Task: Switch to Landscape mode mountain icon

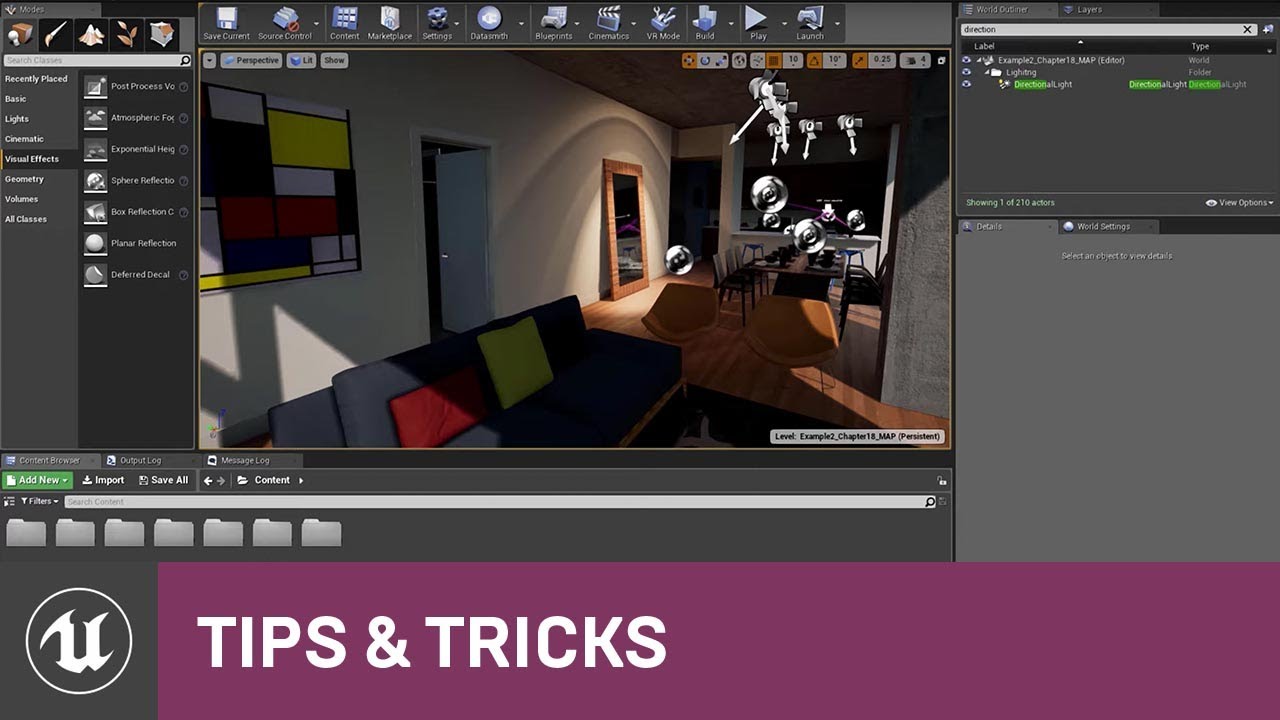Action: [92, 35]
